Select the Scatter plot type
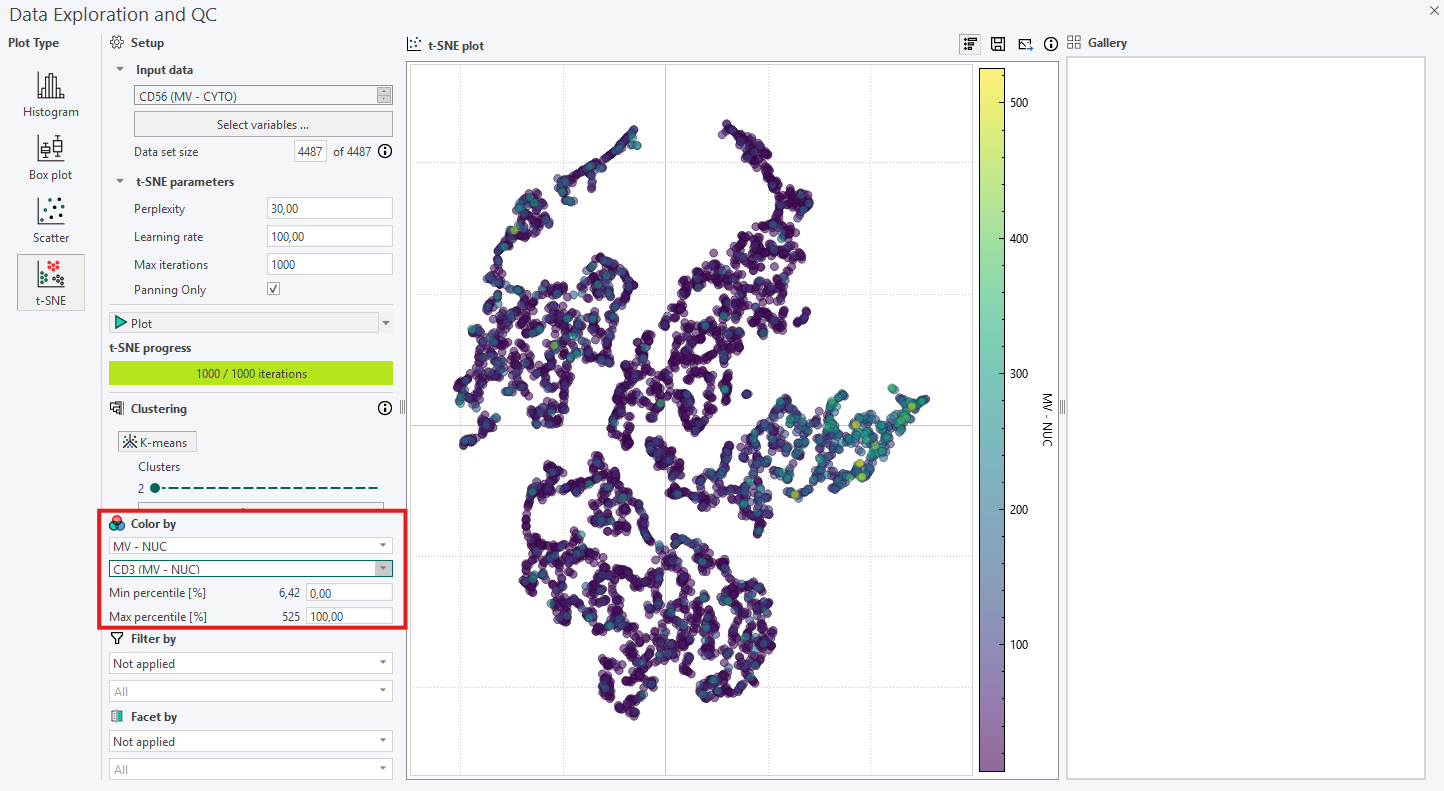 (50, 221)
